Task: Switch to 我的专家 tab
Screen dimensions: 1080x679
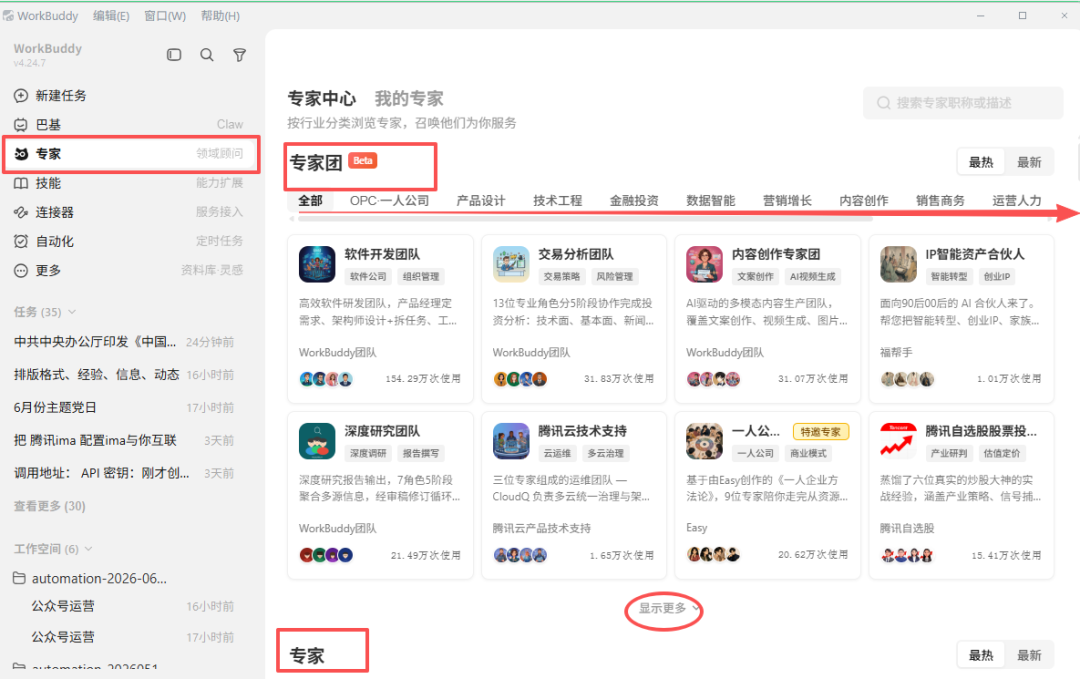Action: pyautogui.click(x=409, y=98)
